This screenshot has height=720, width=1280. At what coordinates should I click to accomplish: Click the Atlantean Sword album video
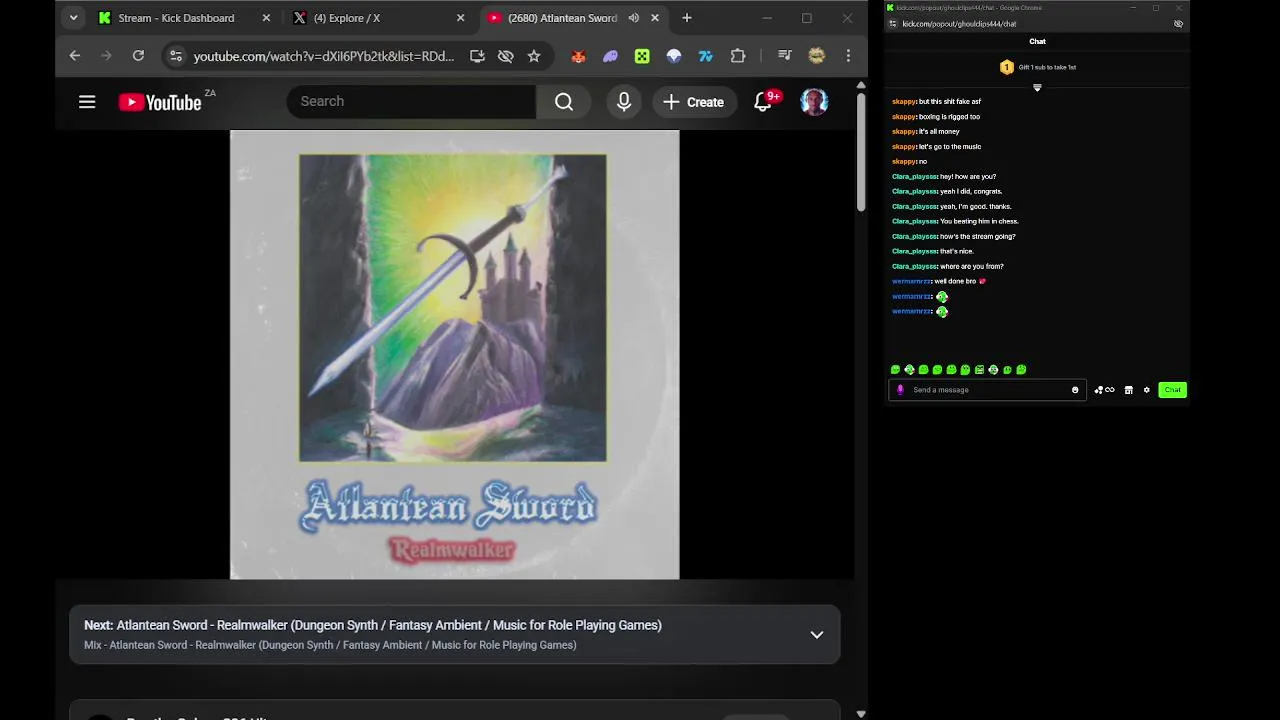point(454,354)
